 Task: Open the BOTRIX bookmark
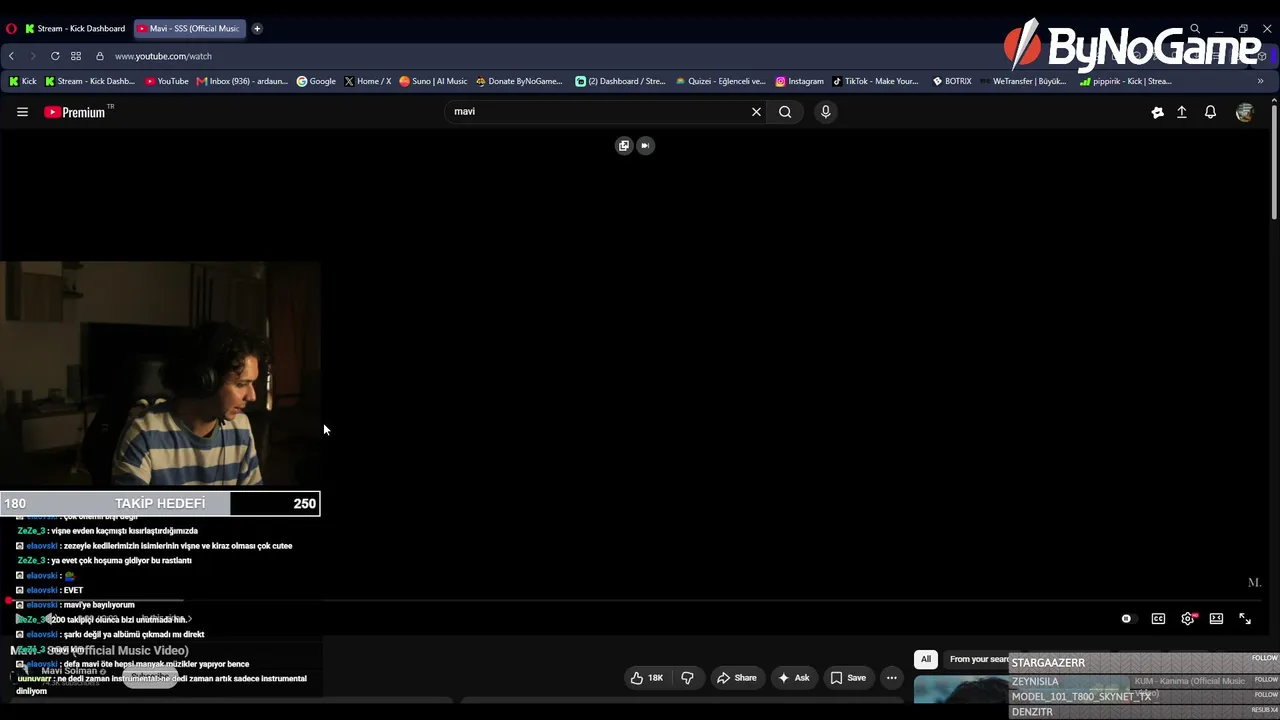952,82
